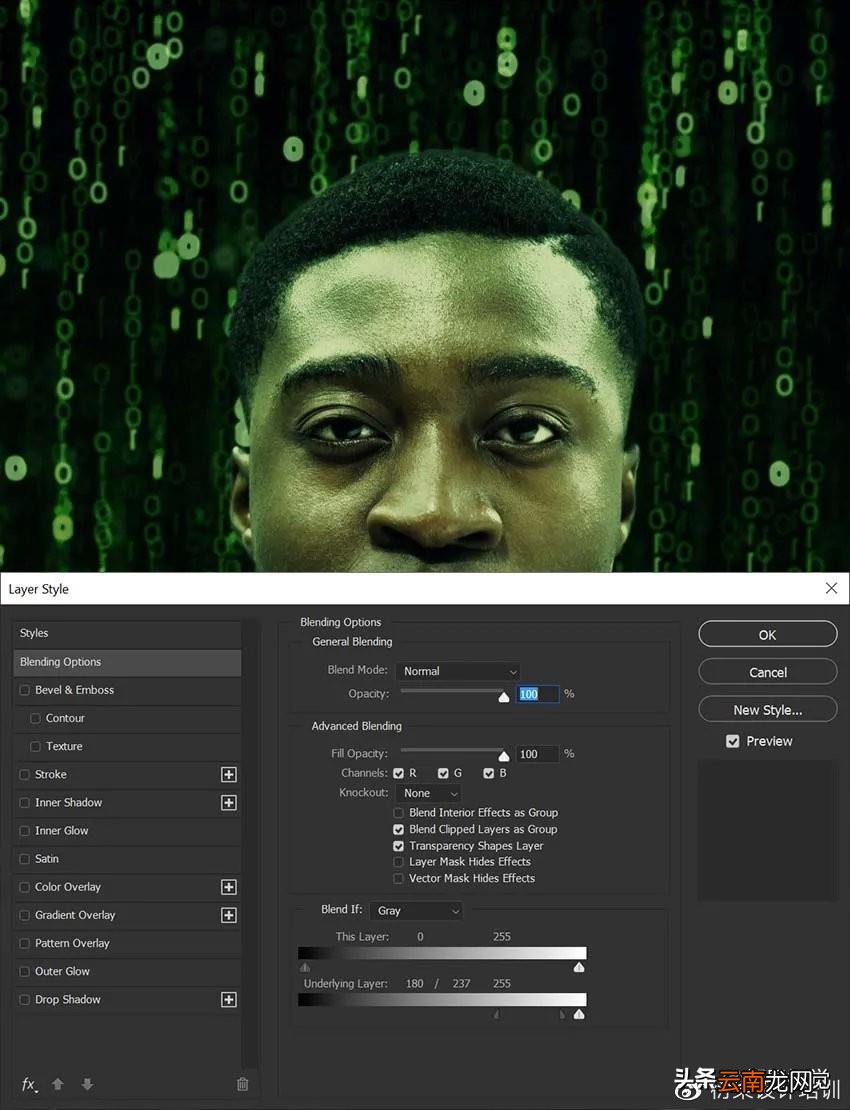This screenshot has height=1110, width=850.
Task: Add another Inner Shadow via plus icon
Action: (x=229, y=803)
